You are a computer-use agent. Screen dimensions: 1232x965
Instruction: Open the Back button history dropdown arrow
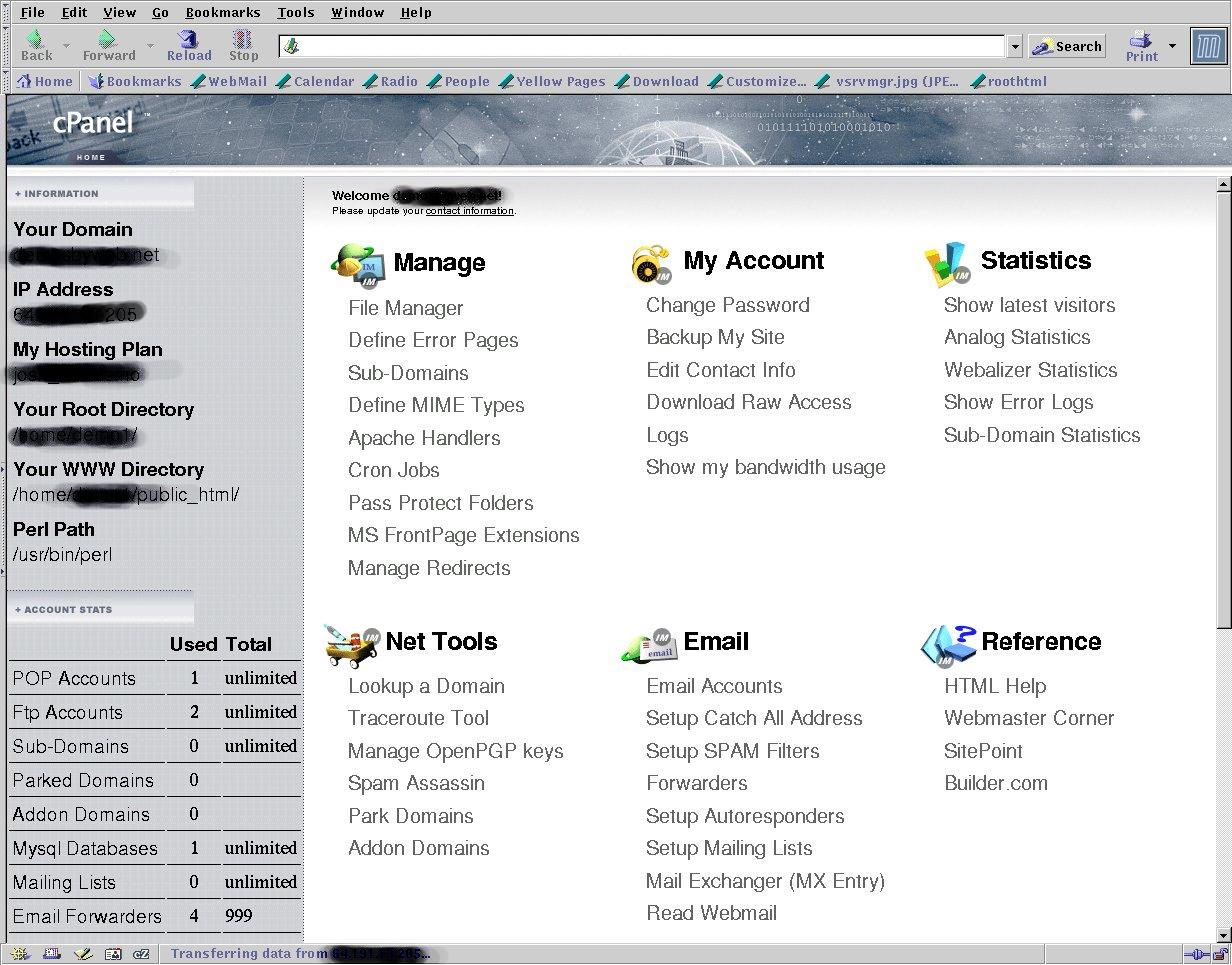point(67,45)
